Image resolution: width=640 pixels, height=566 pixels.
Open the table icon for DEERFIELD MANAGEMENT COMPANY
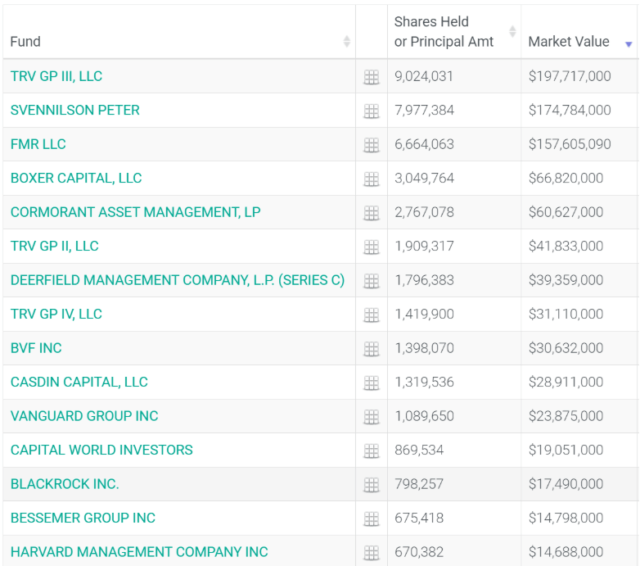tap(371, 281)
